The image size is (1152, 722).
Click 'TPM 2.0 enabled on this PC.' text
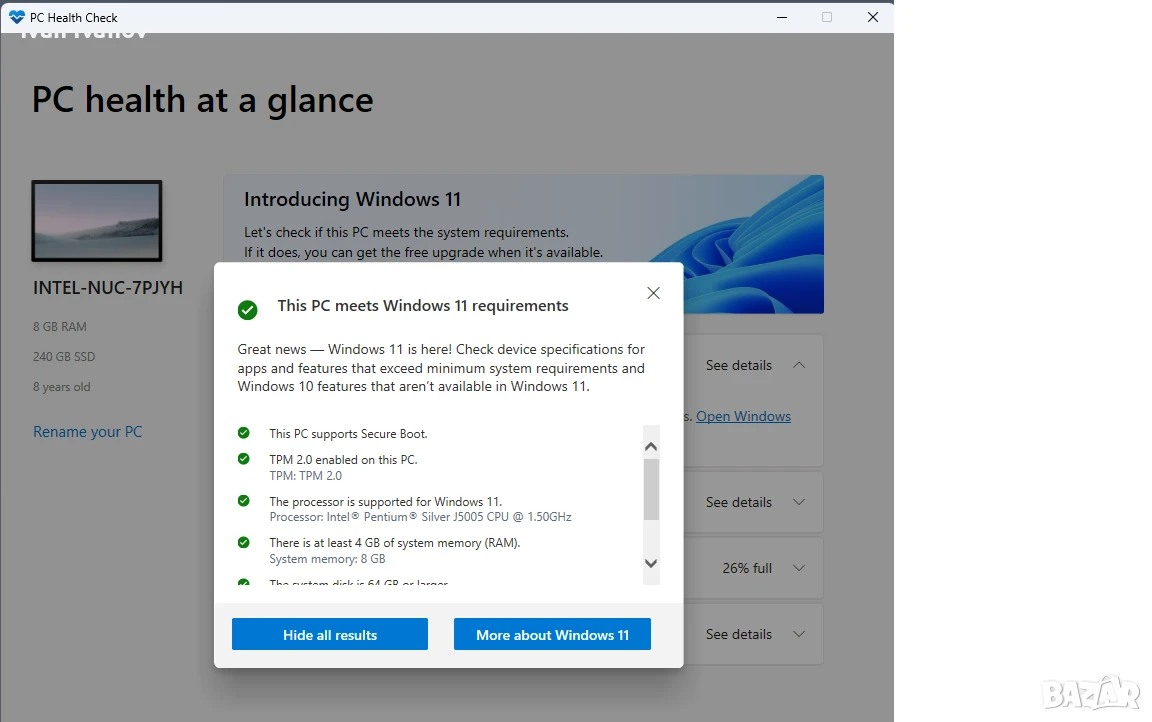(343, 460)
